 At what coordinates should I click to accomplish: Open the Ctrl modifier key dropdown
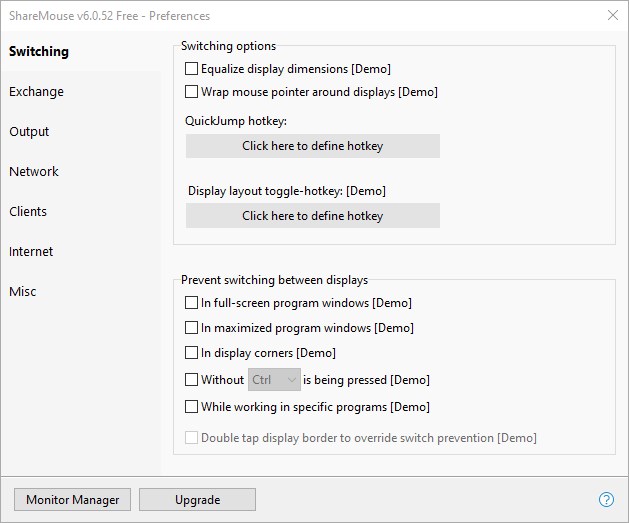[x=275, y=380]
